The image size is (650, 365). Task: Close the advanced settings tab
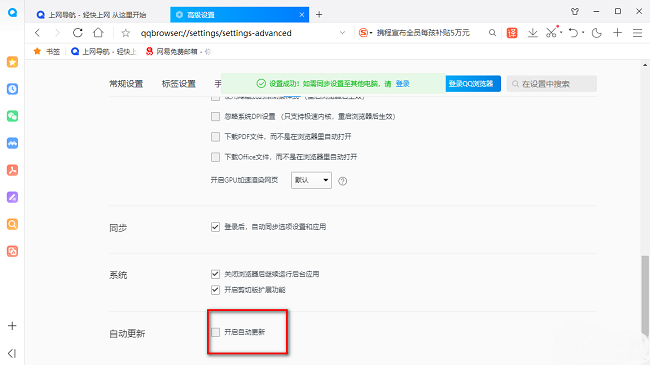click(302, 15)
